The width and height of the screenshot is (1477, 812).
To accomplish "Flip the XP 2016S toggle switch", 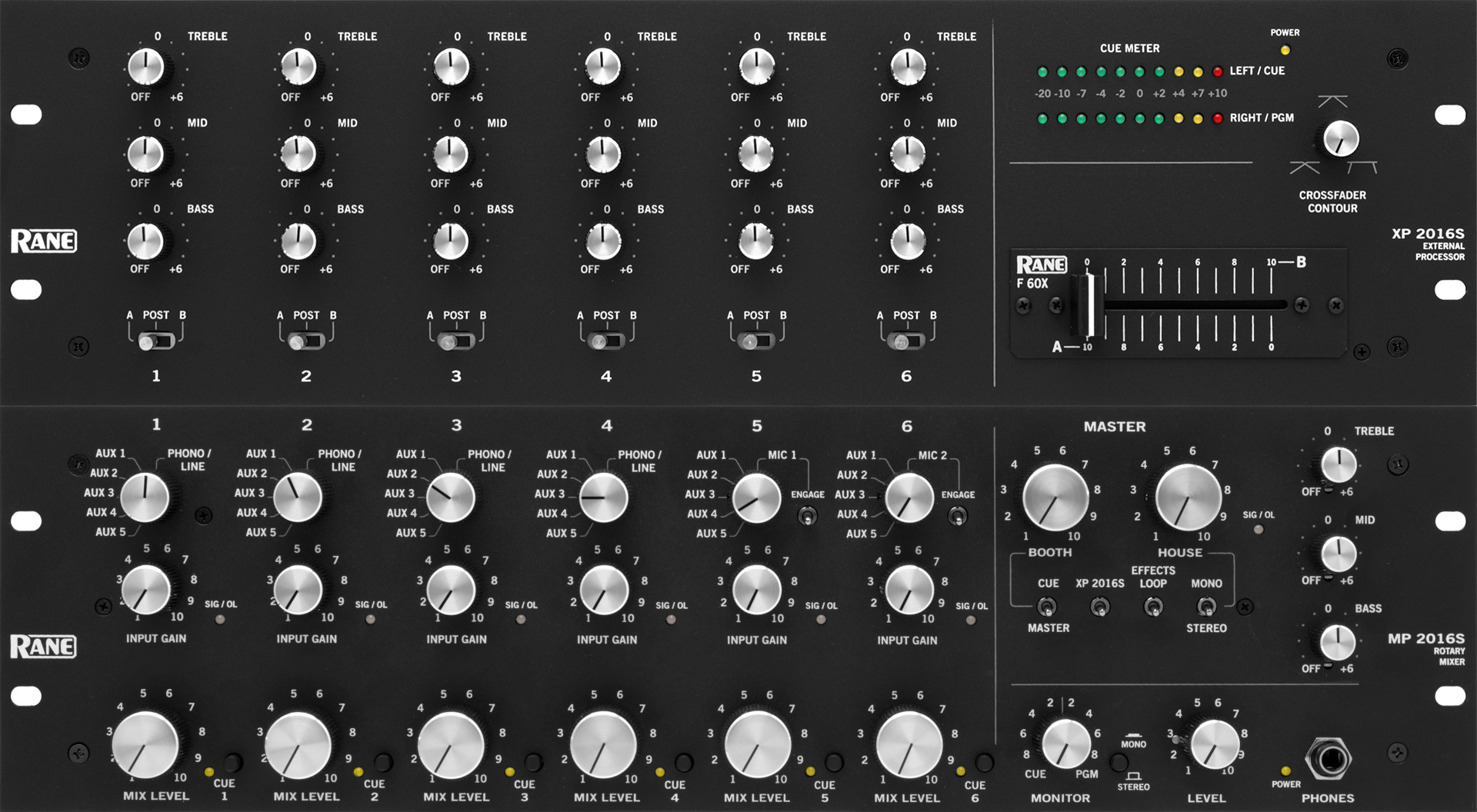I will (x=1099, y=607).
